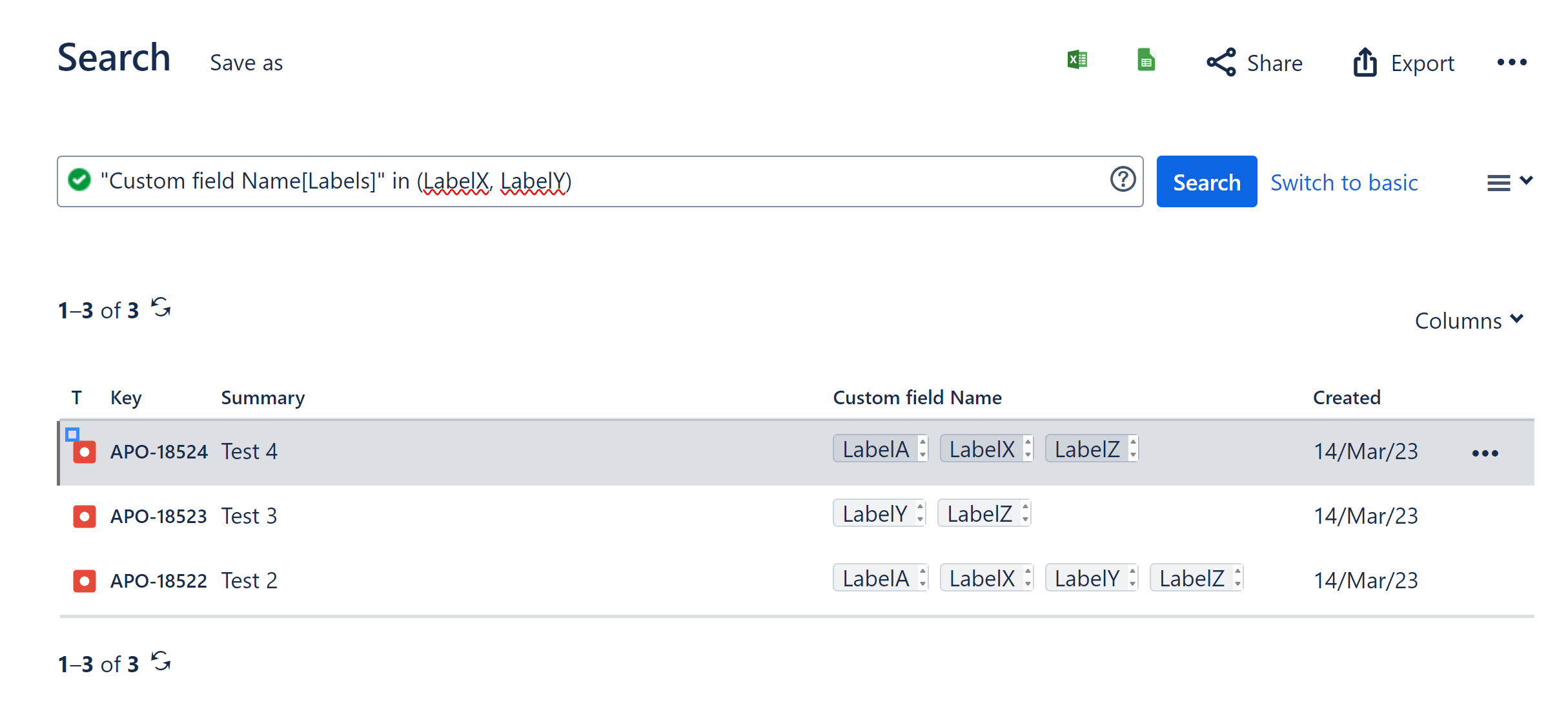Sort results by Created column header

coord(1346,398)
